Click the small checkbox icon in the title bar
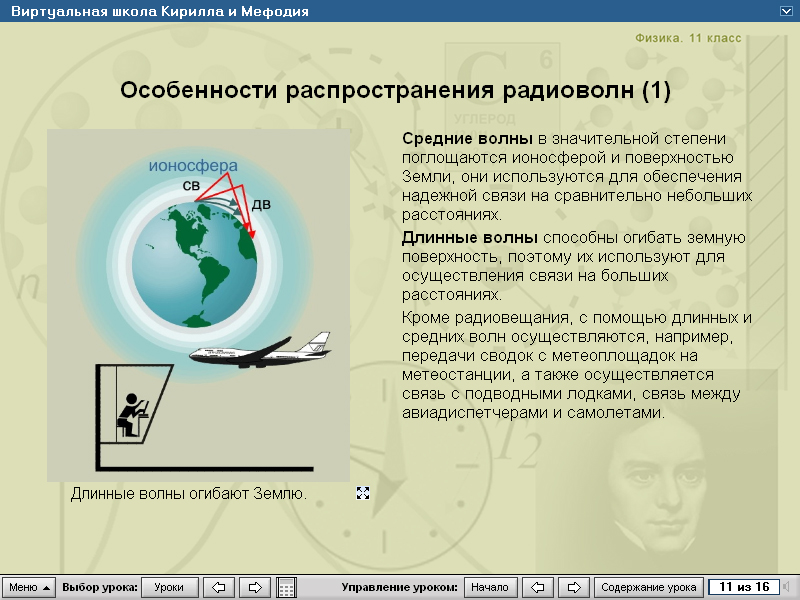This screenshot has width=800, height=600. [x=786, y=11]
